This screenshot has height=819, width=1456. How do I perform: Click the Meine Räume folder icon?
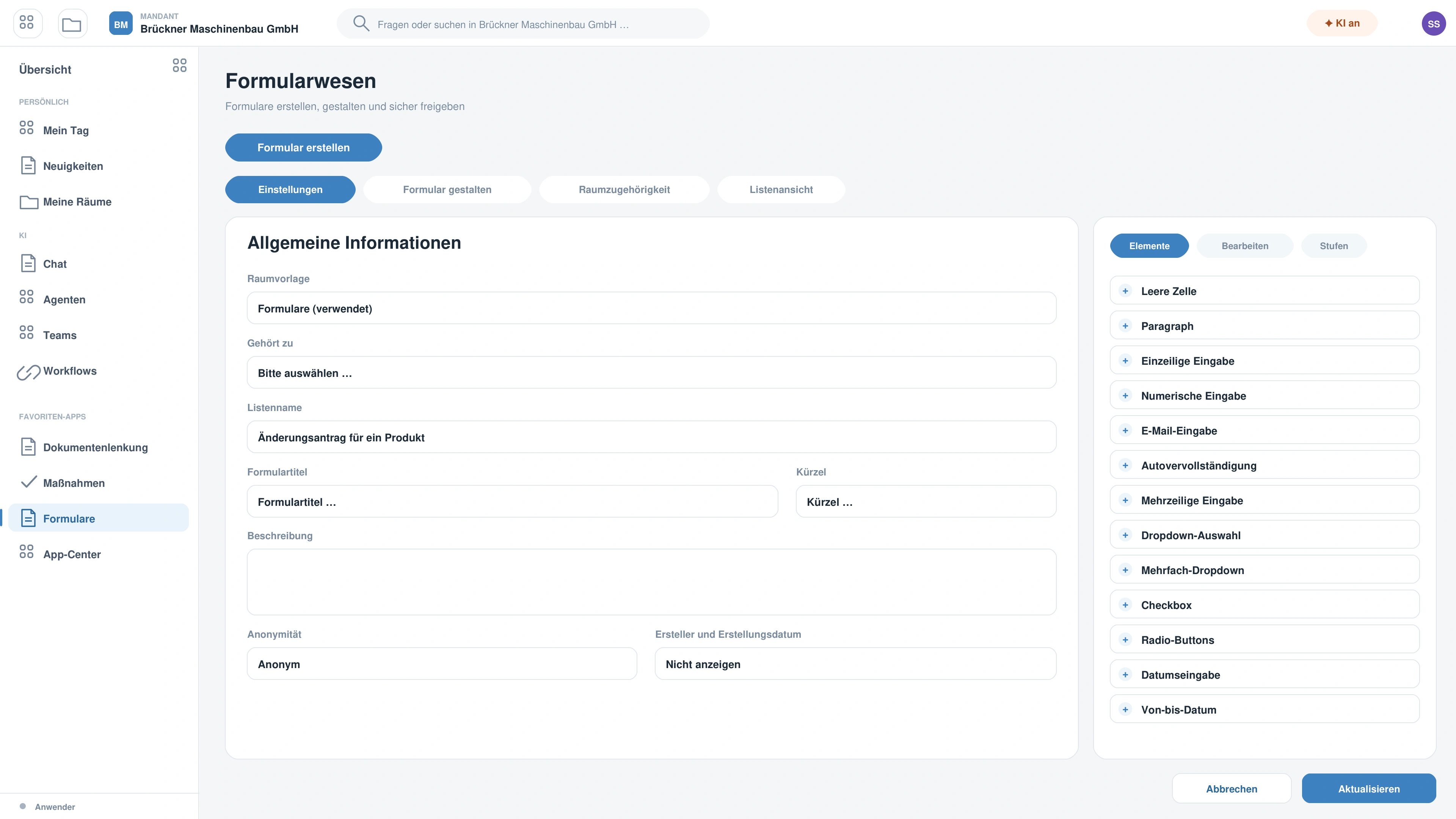[29, 202]
